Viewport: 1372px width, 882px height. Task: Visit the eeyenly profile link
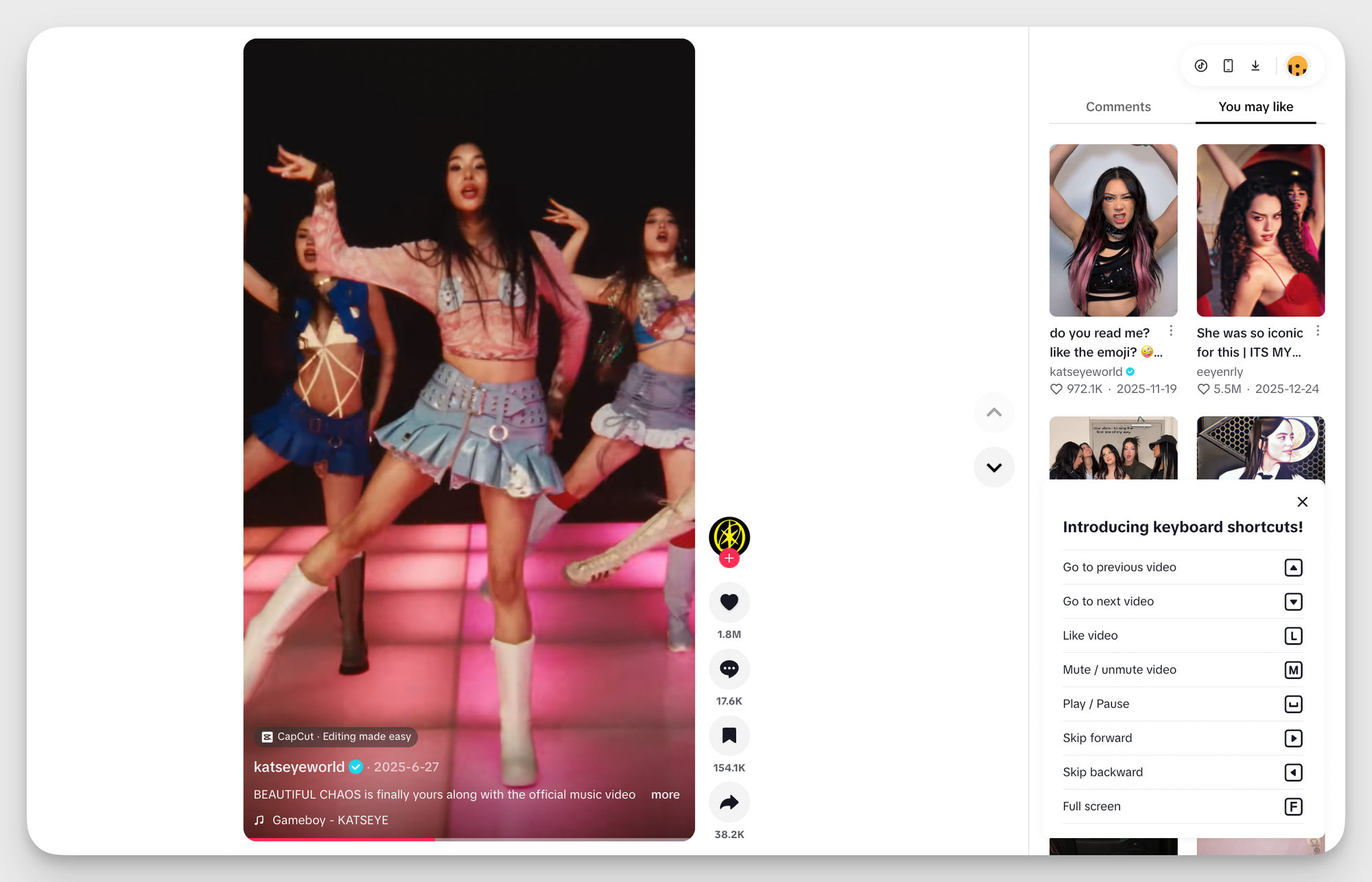(1220, 372)
